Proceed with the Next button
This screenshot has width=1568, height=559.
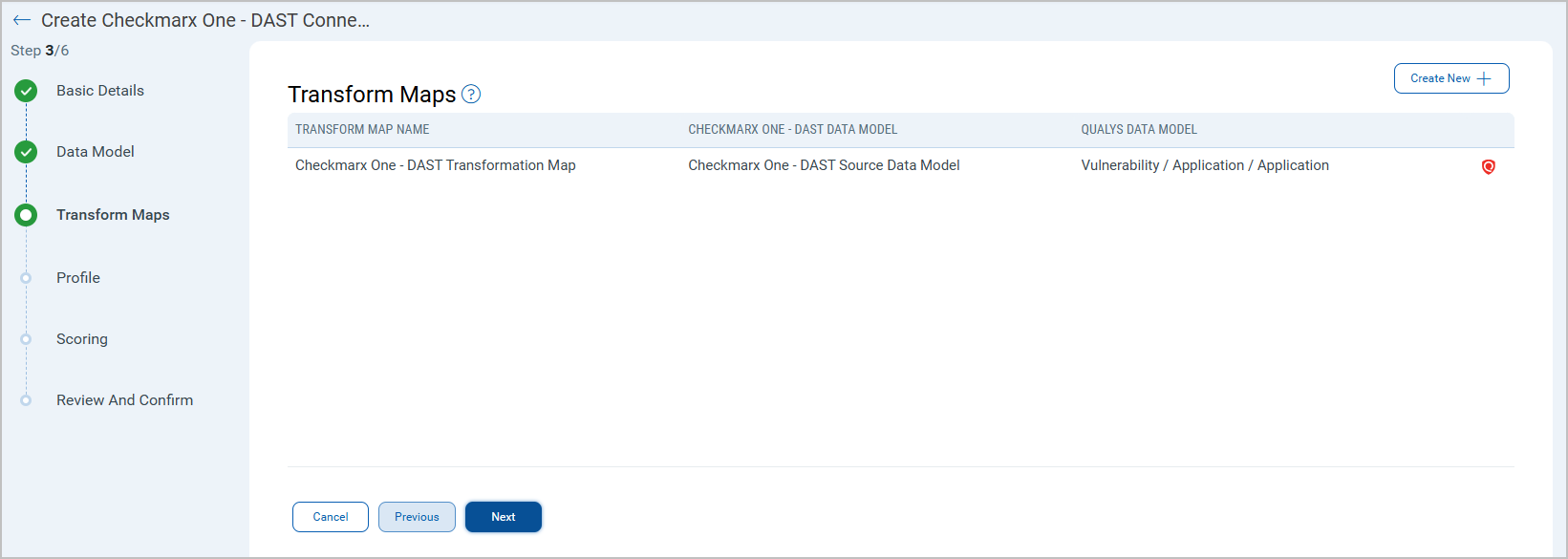pyautogui.click(x=504, y=517)
